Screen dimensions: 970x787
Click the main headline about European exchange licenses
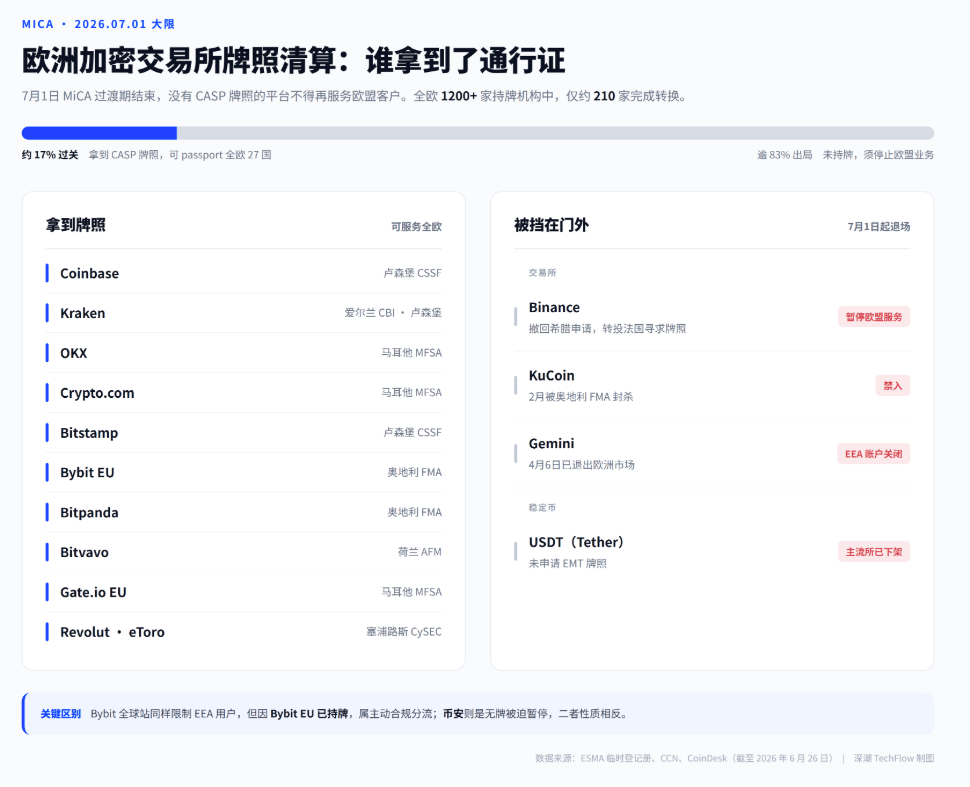point(293,61)
